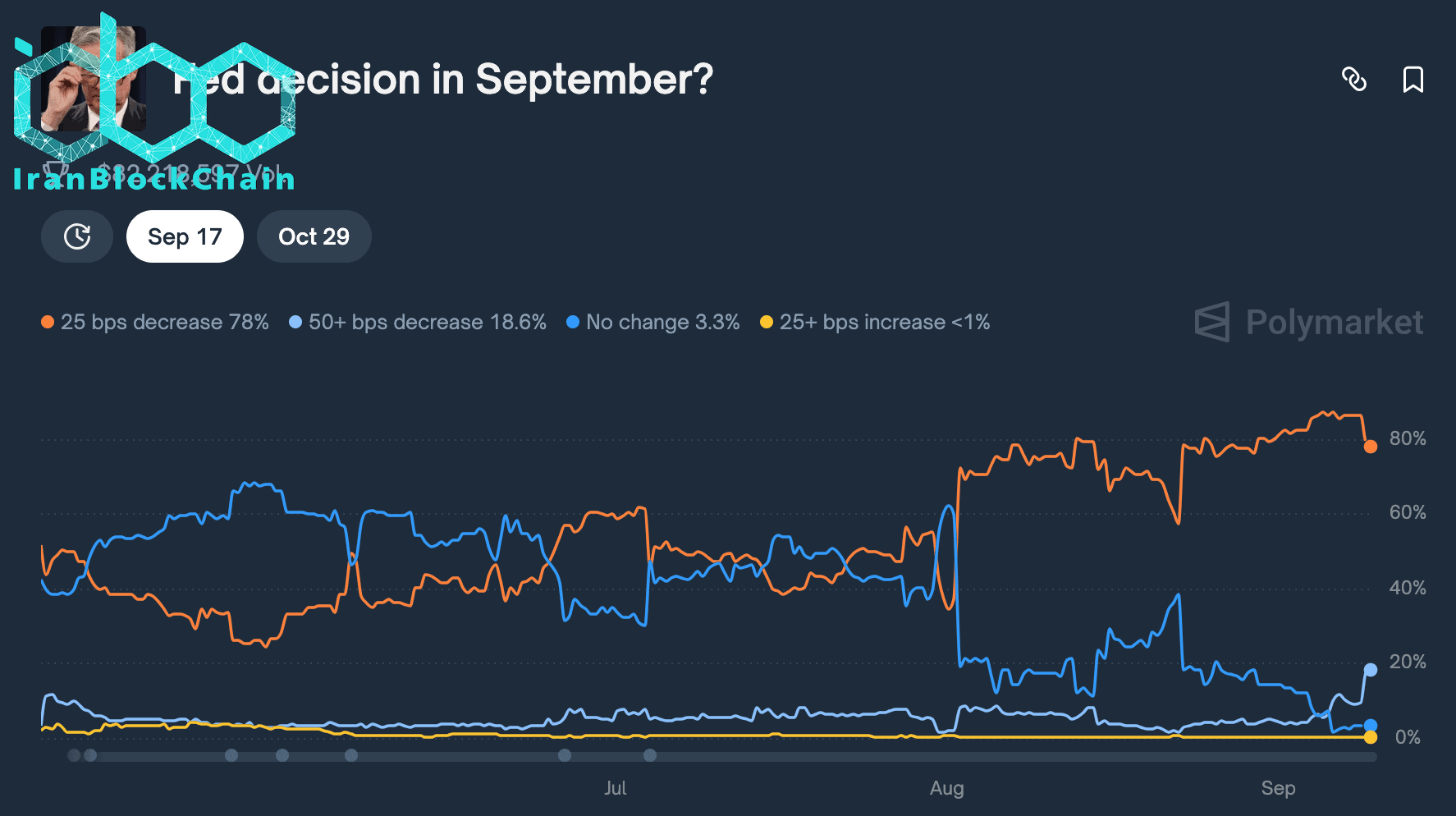Click light-blue legend dot for 50+ bps decrease
This screenshot has width=1456, height=816.
[295, 322]
